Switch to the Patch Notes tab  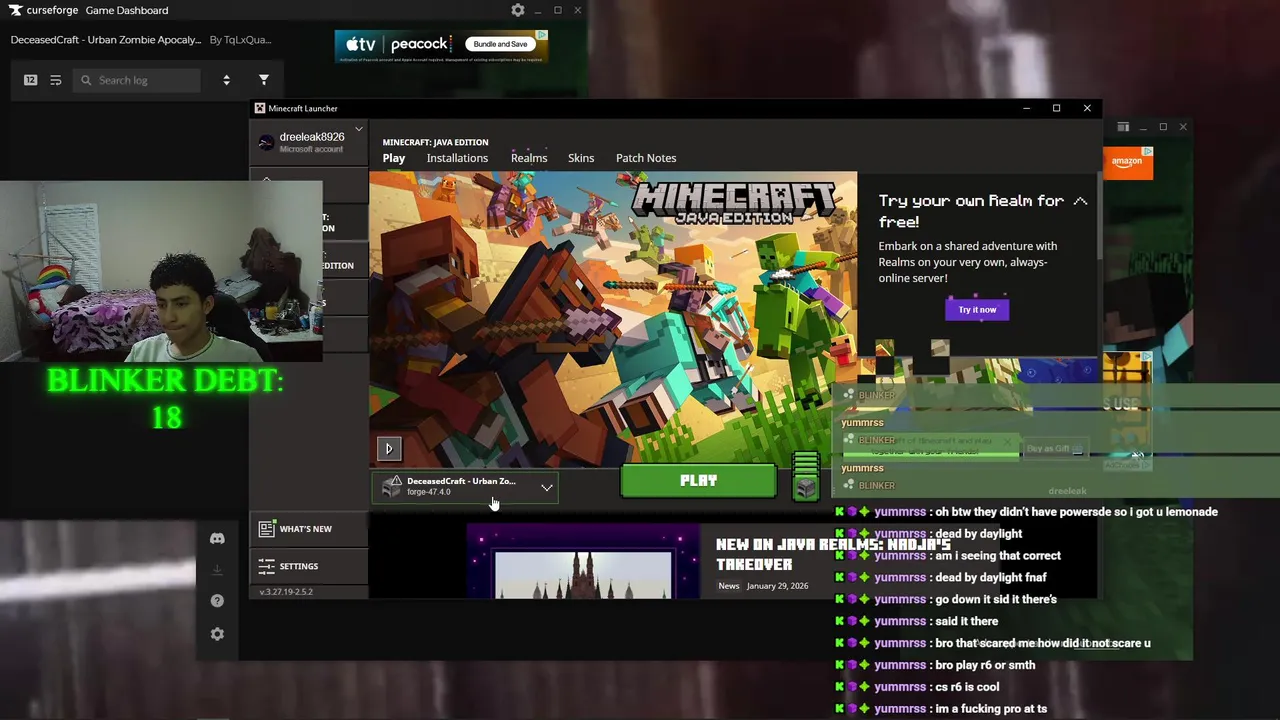pyautogui.click(x=646, y=158)
